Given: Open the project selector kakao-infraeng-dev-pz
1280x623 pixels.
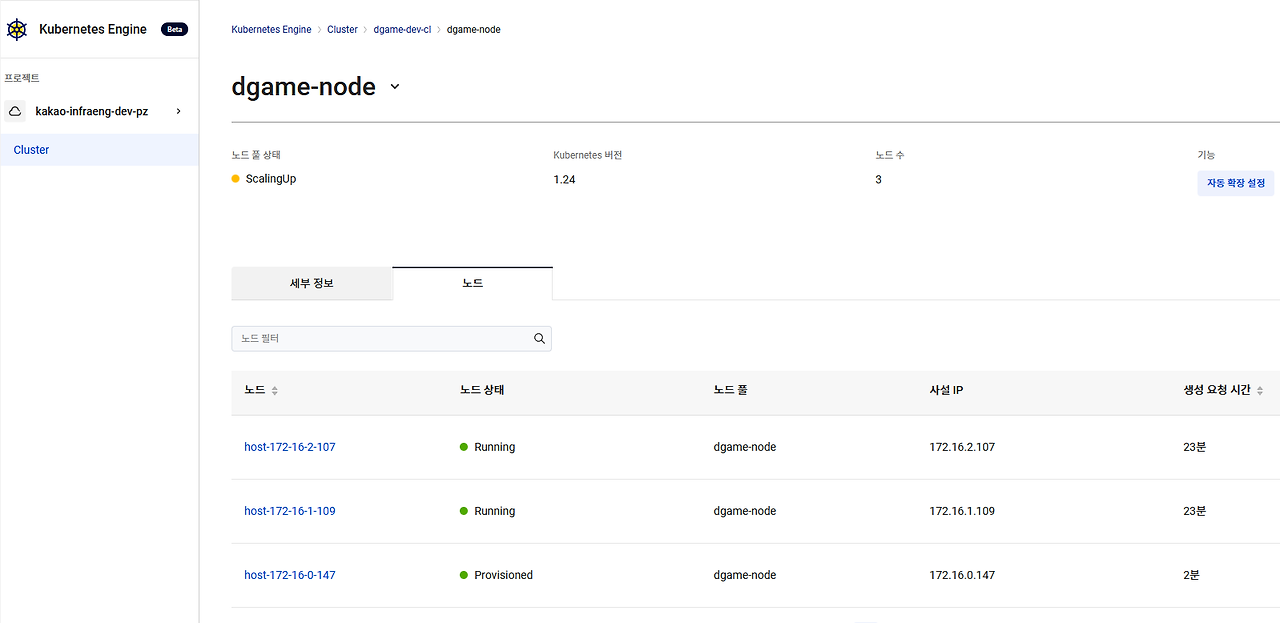Looking at the screenshot, I should click(x=99, y=112).
